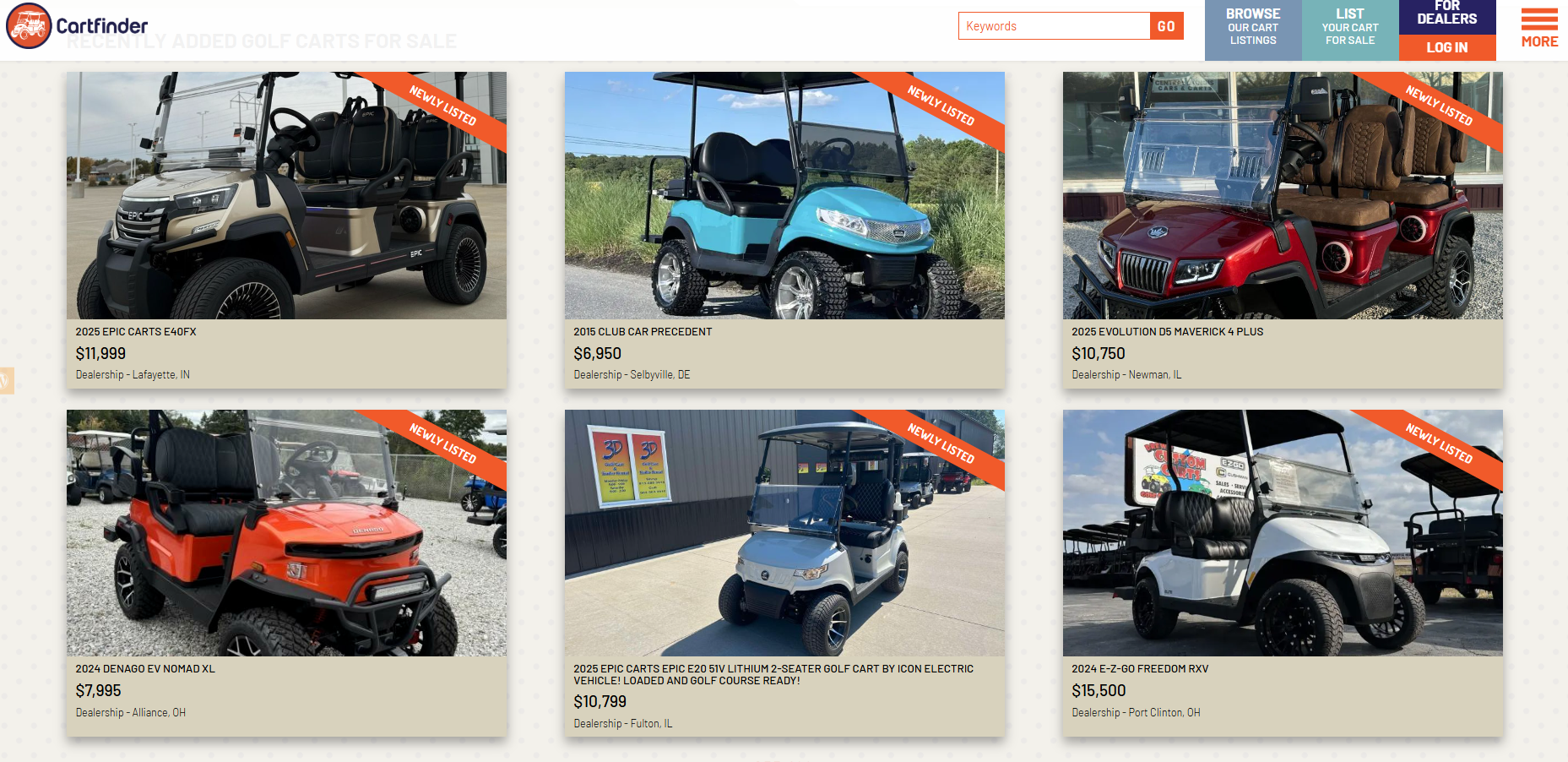Image resolution: width=1568 pixels, height=762 pixels.
Task: Click the 2024 E-Z-GO Freedom RXV title
Action: tap(1140, 669)
